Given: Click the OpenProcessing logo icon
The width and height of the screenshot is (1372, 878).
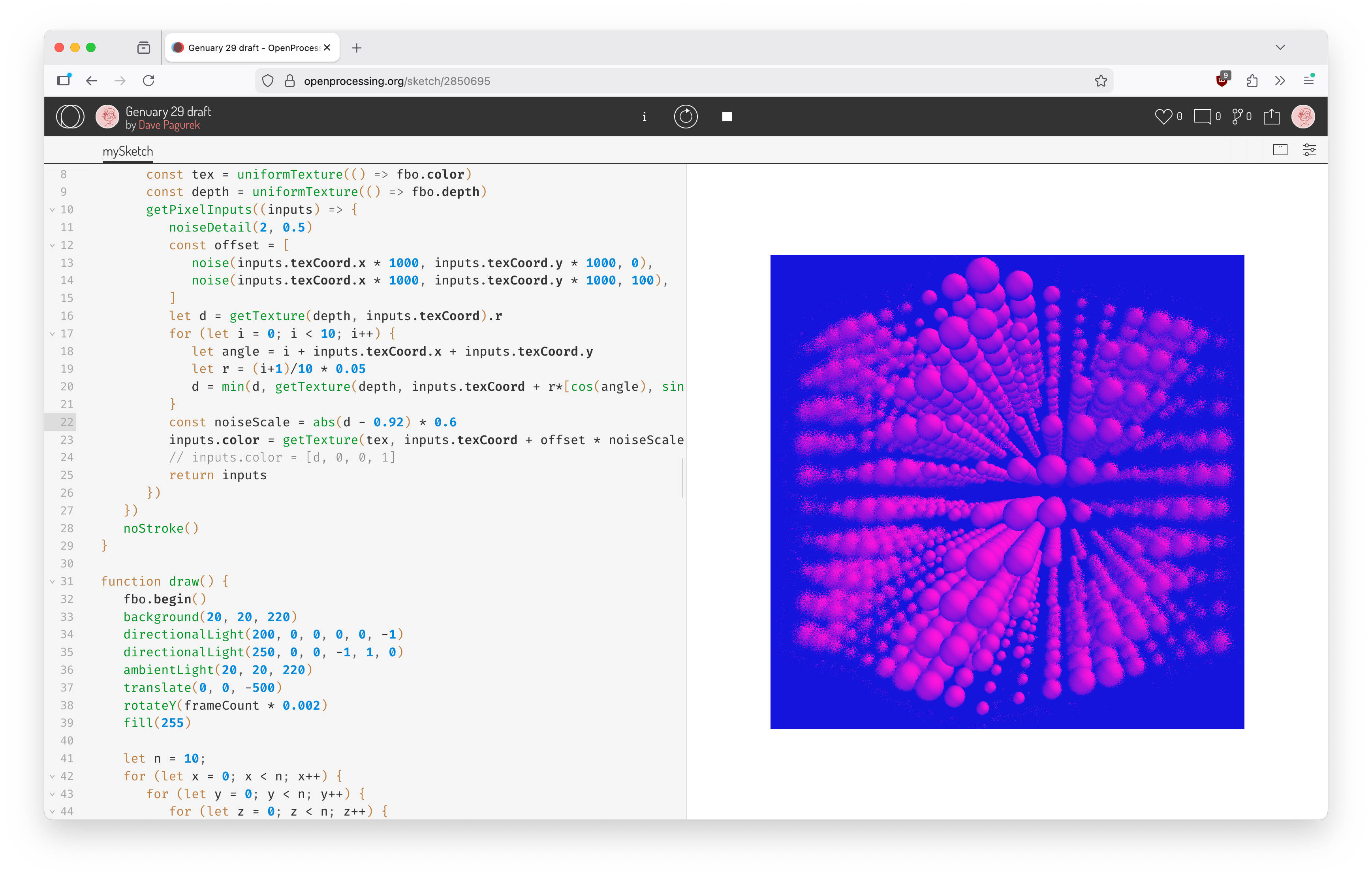Looking at the screenshot, I should 70,116.
